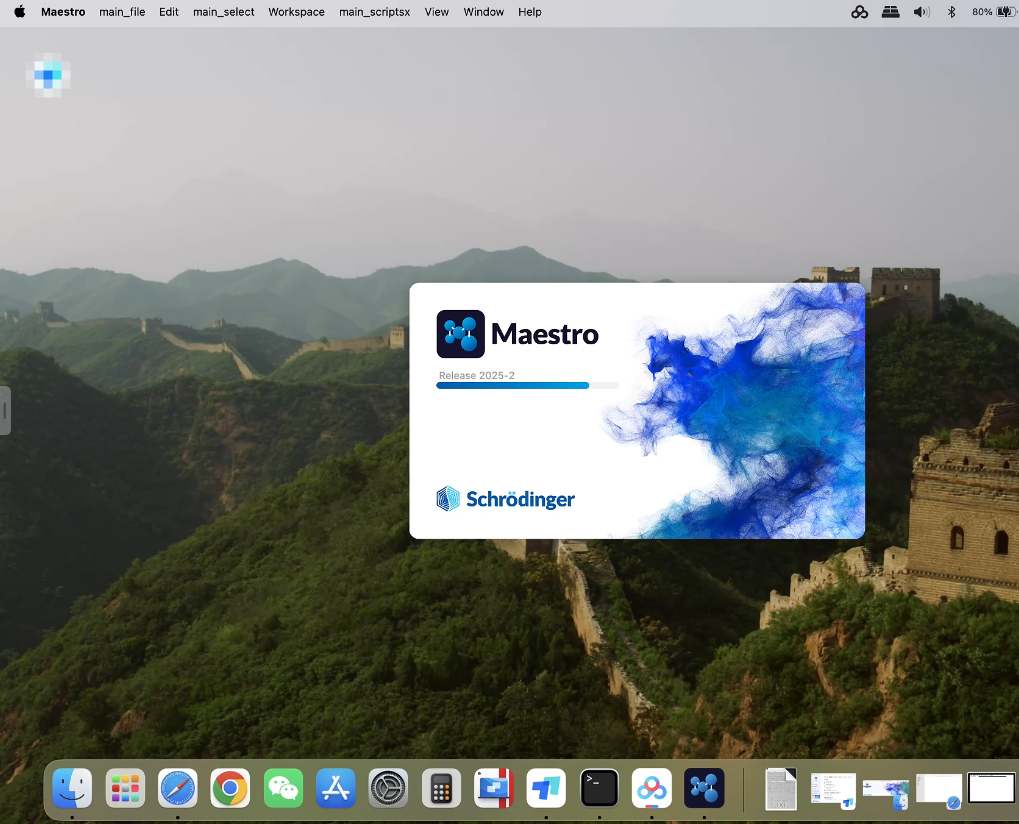1019x824 pixels.
Task: Open the text document in the Dock
Action: [781, 788]
